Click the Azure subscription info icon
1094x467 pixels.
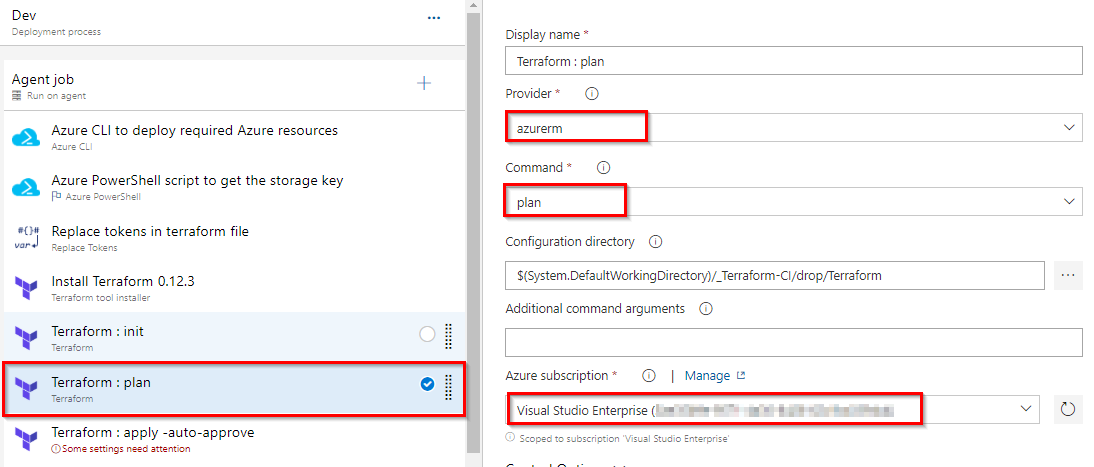649,376
